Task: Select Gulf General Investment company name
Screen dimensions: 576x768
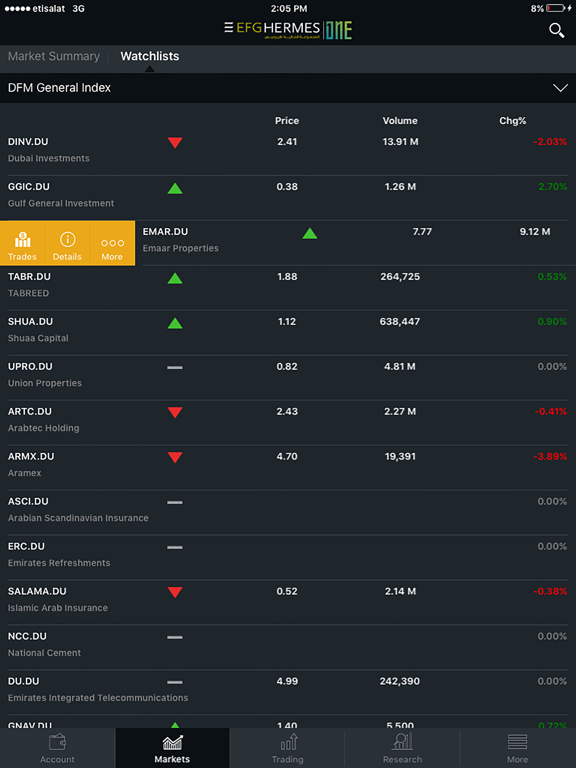Action: click(x=61, y=203)
